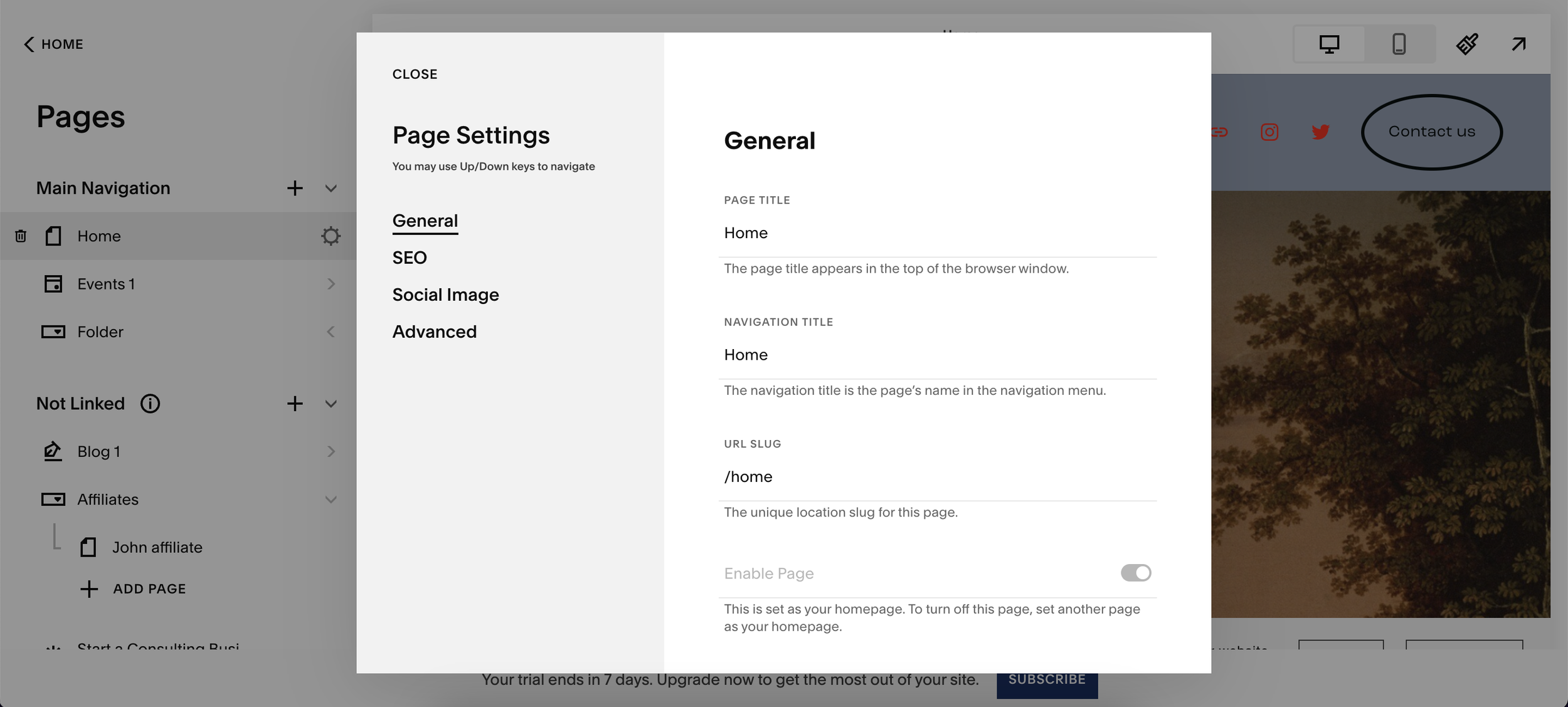The width and height of the screenshot is (1568, 707).
Task: Close the Page Settings dialog
Action: [x=415, y=74]
